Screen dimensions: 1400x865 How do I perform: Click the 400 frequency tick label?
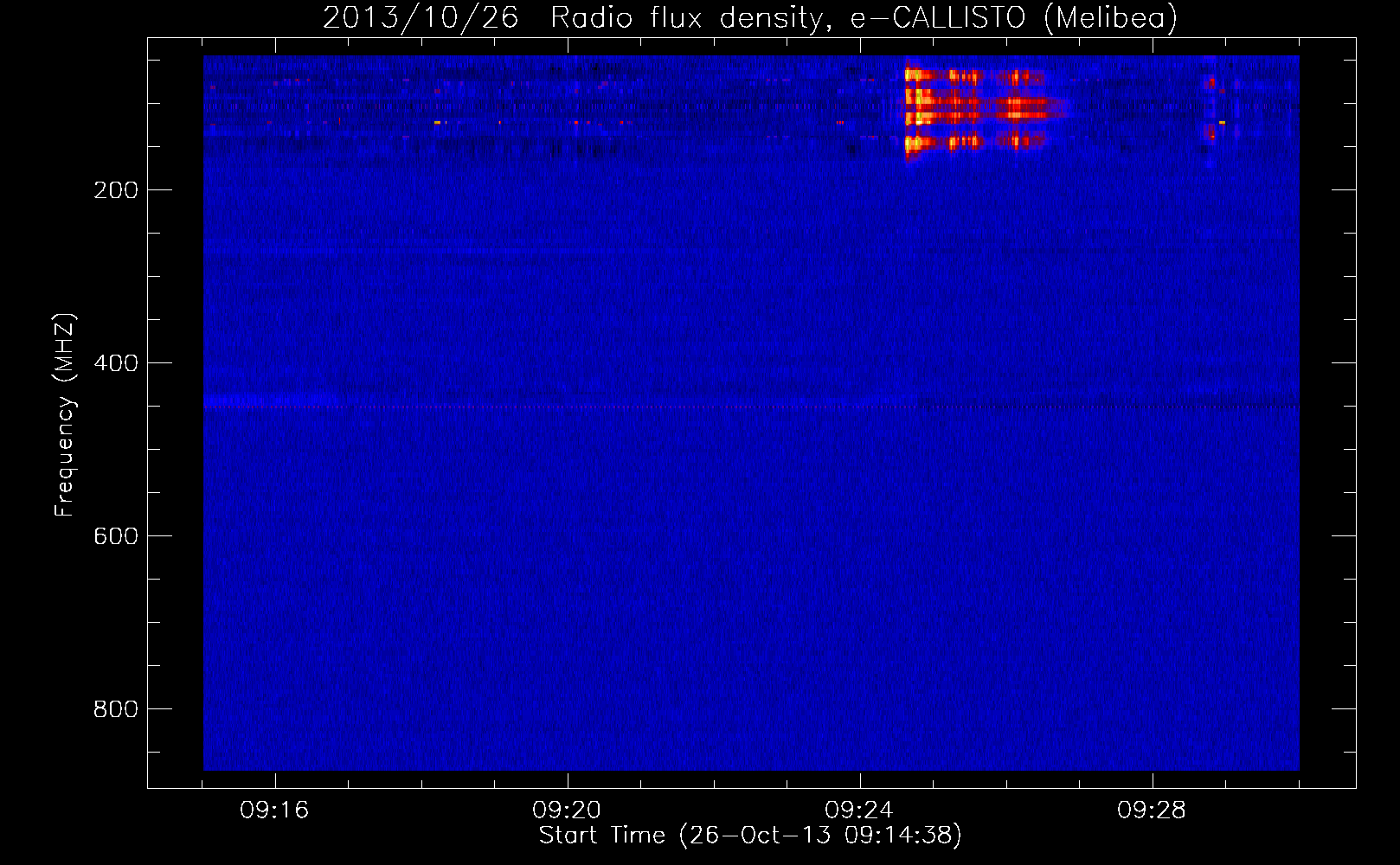point(116,363)
